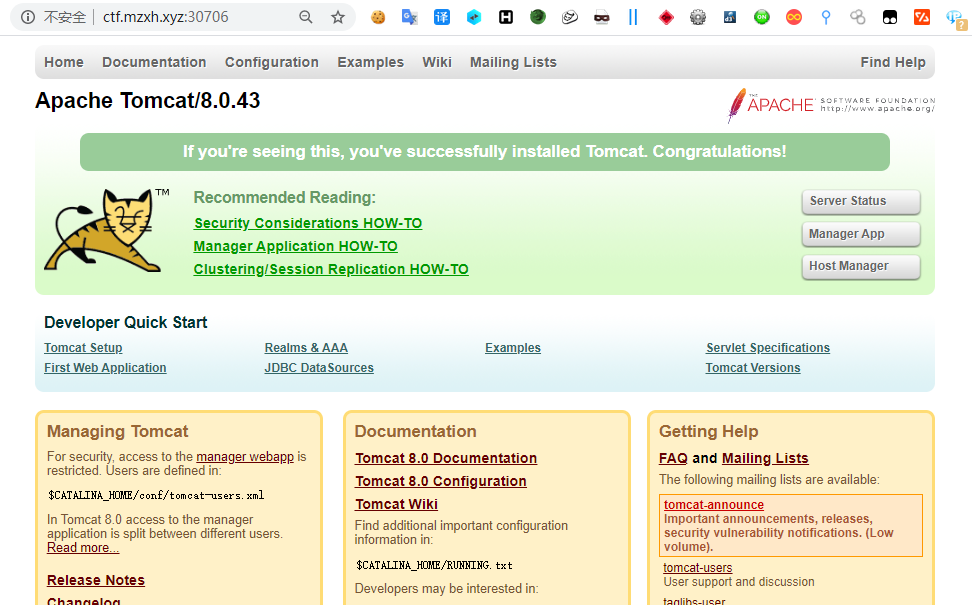
Task: Click the zoom magnifier icon in address bar
Action: (x=306, y=17)
